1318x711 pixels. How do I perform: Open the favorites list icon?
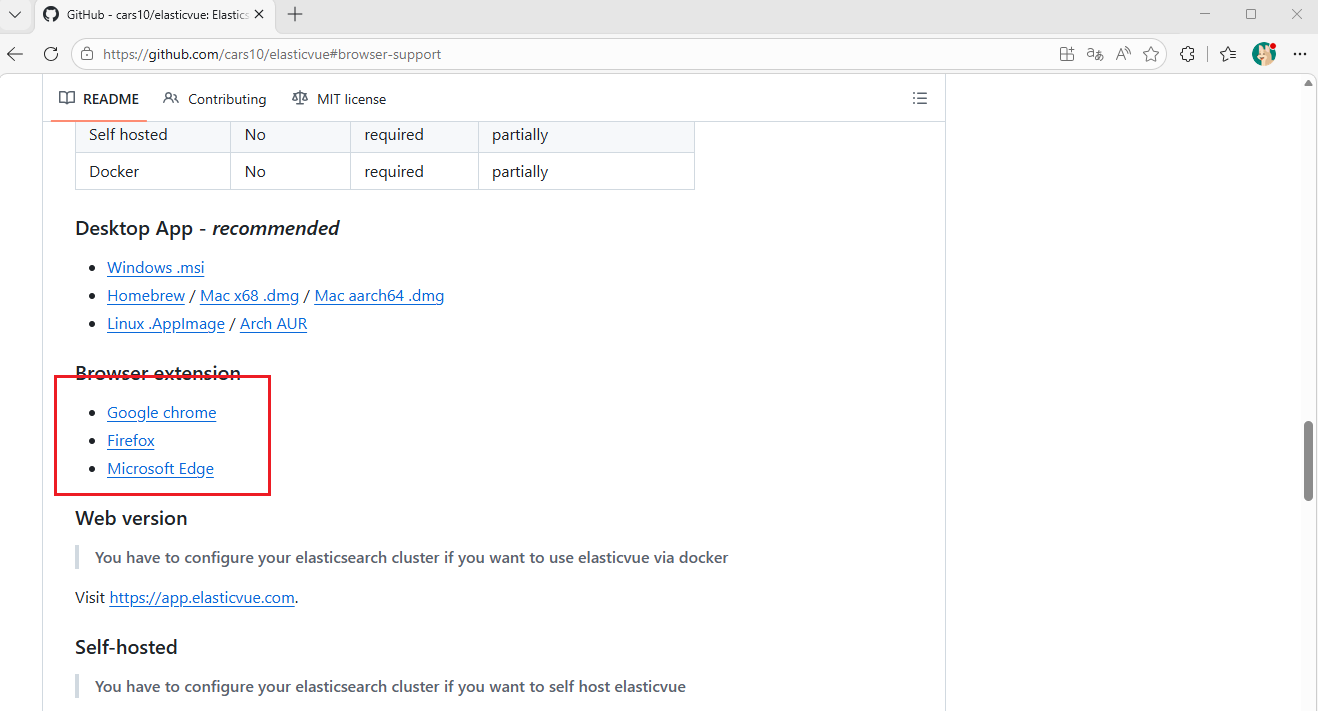tap(1228, 54)
